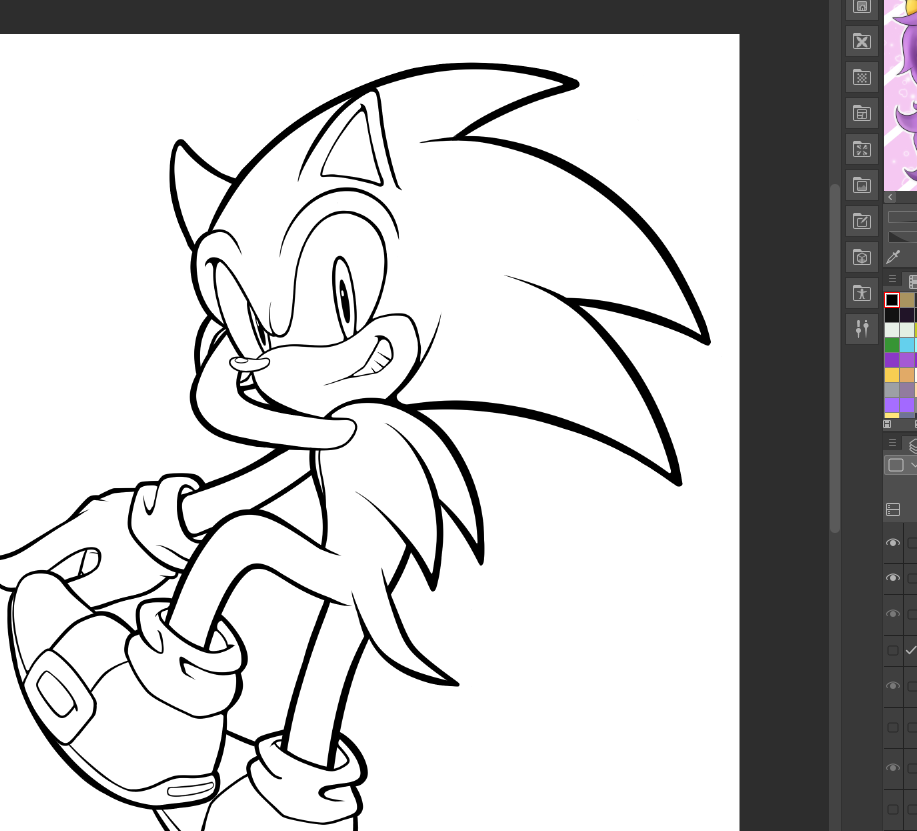The width and height of the screenshot is (917, 831).
Task: Select the black swatch outlined in red
Action: coord(891,300)
